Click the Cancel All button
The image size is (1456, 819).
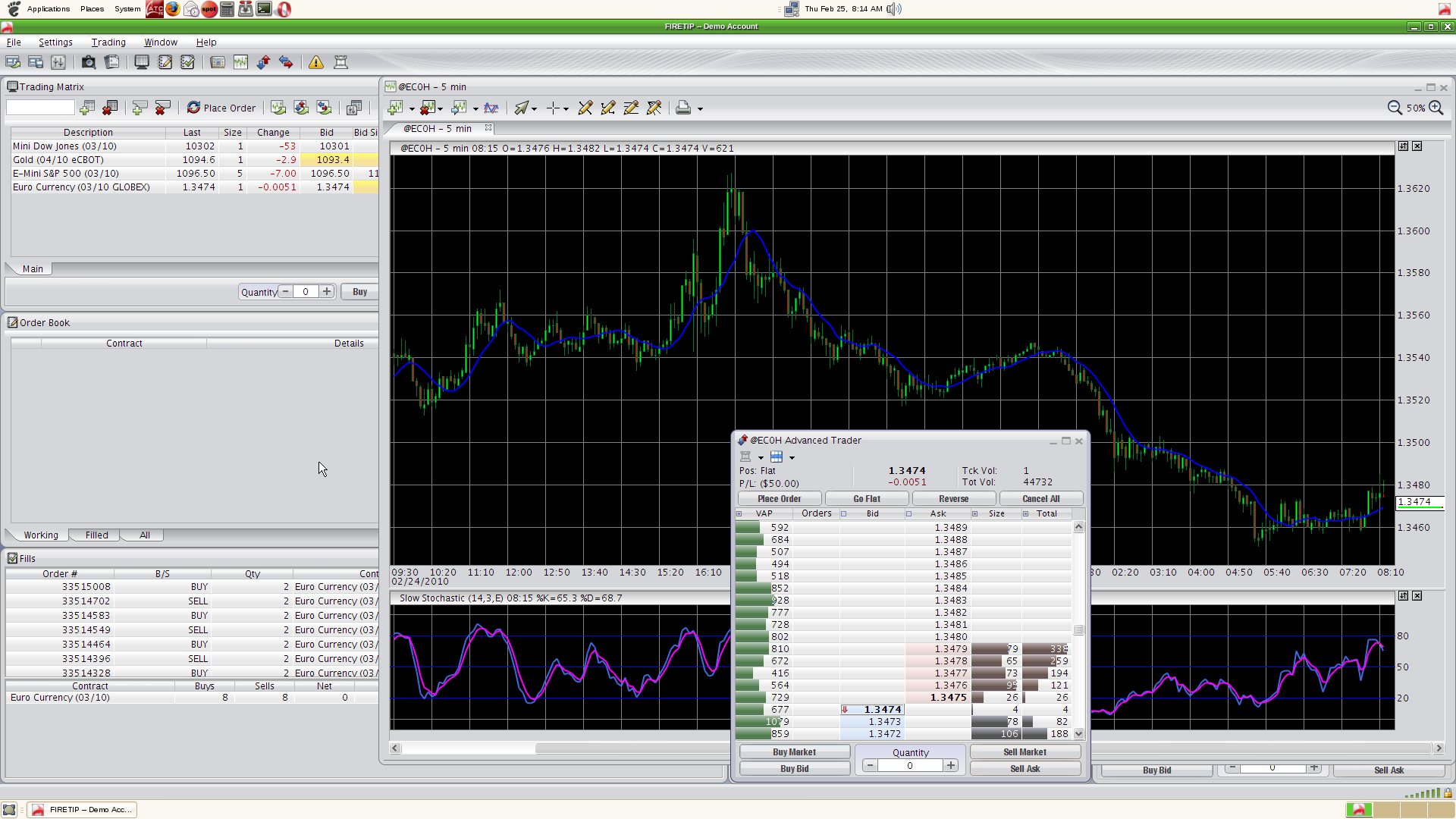point(1041,499)
